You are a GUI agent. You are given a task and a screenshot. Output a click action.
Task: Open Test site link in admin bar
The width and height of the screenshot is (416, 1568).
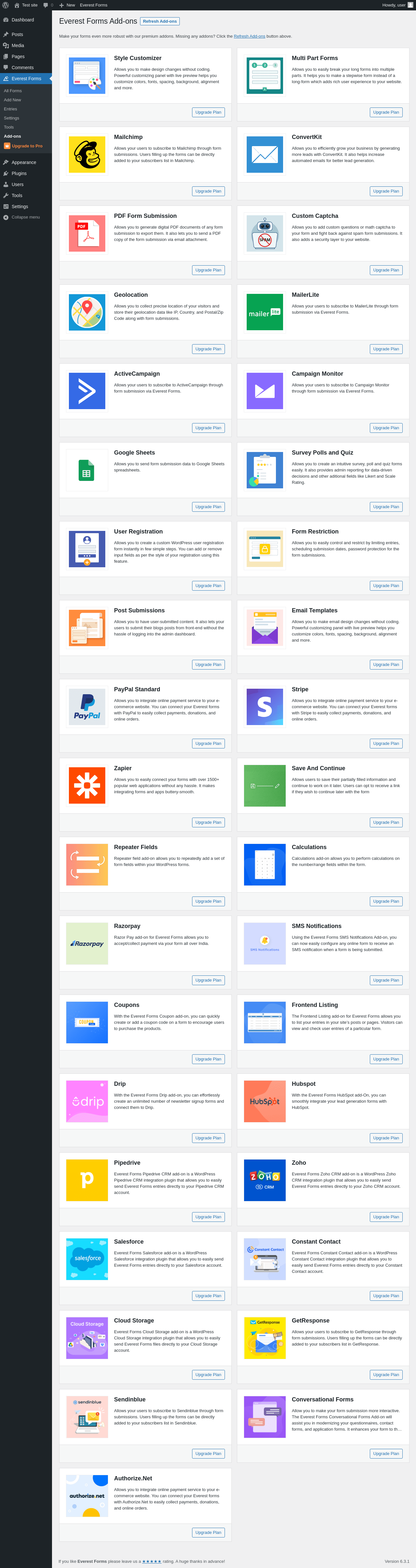coord(26,5)
